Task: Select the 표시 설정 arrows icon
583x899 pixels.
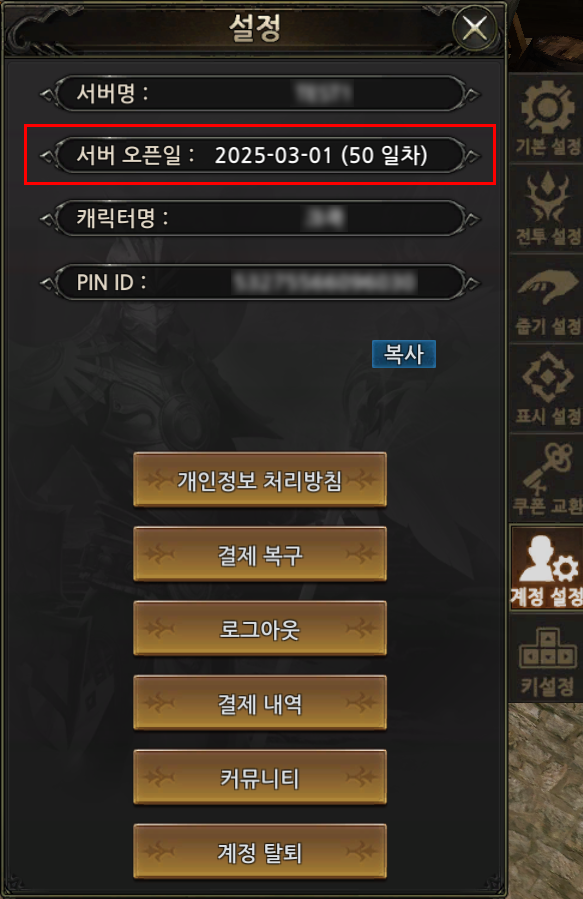Action: 546,388
